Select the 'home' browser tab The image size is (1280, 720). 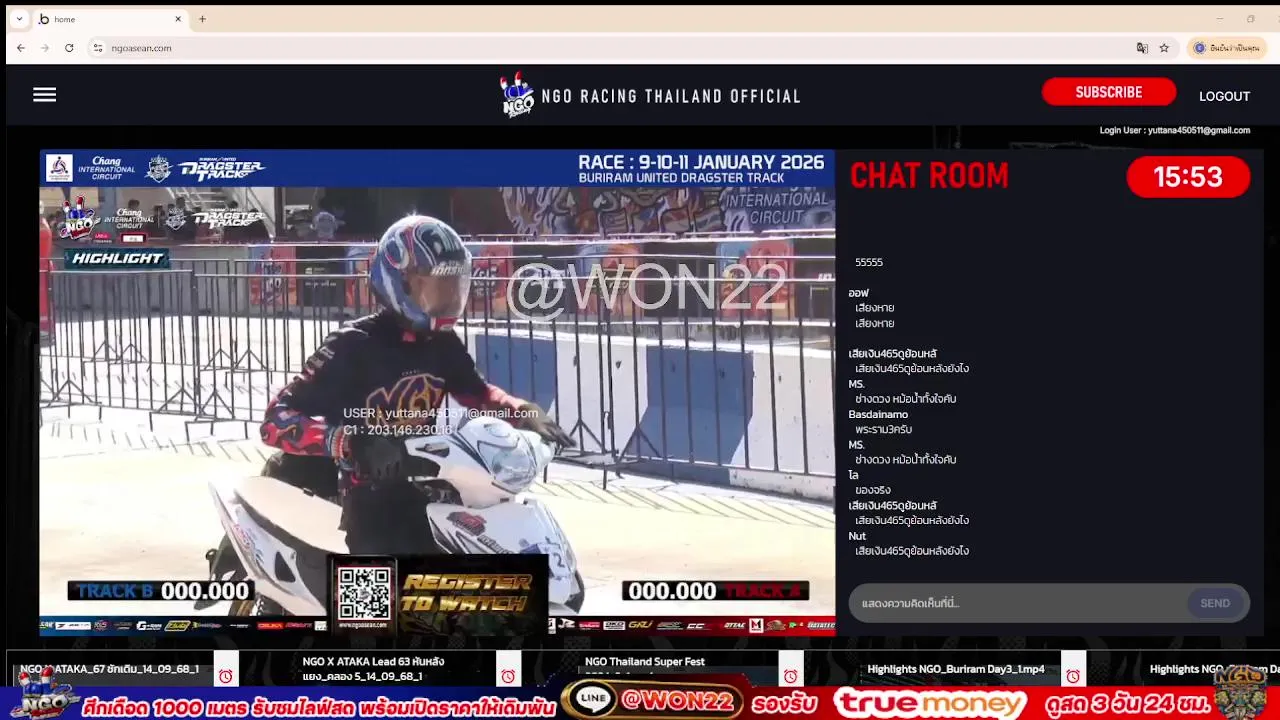tap(108, 19)
